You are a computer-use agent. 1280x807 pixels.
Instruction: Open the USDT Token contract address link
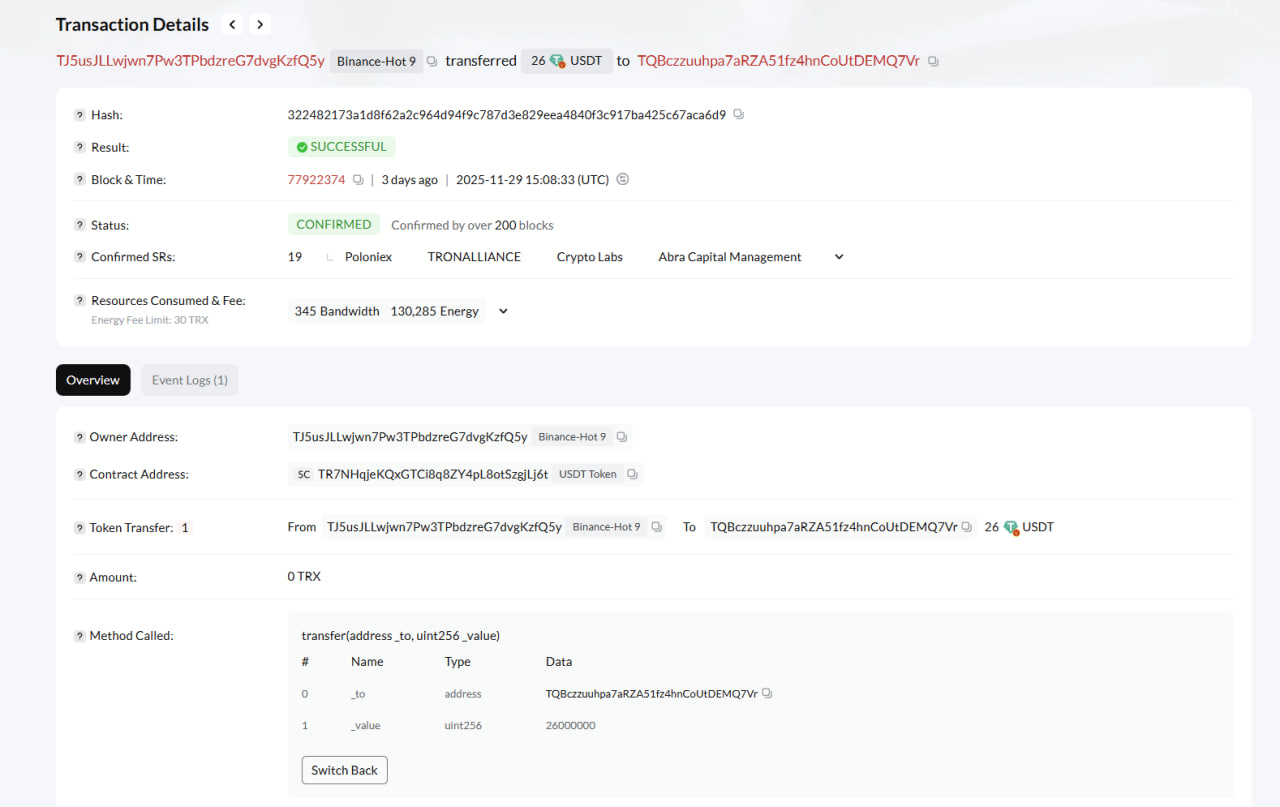click(432, 474)
